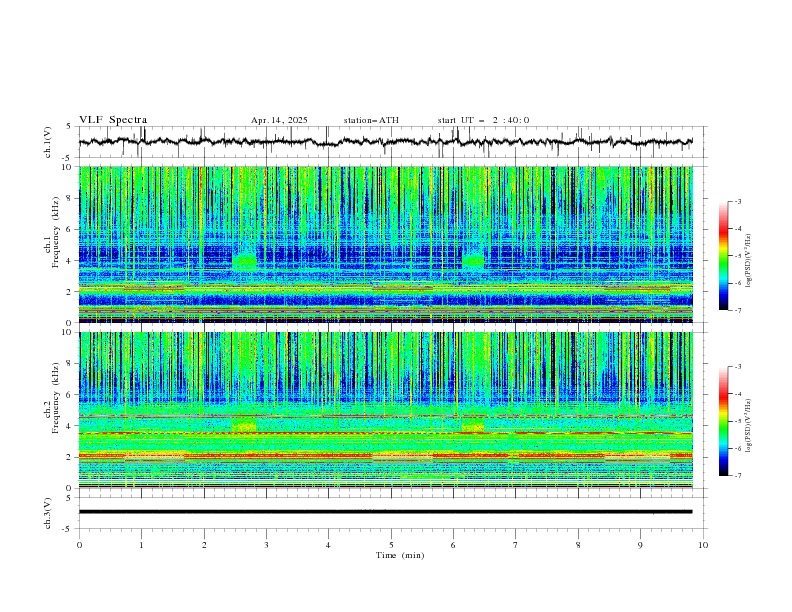Select the "start UT = 2:40:0" text
792x612 pixels.
pos(483,120)
